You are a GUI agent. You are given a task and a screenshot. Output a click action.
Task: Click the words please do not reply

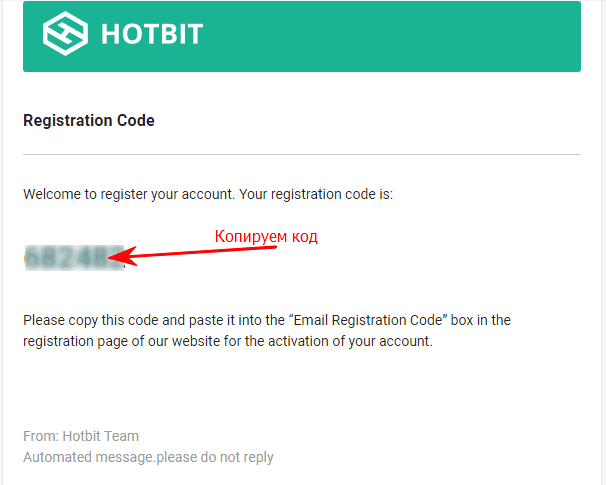tap(215, 458)
